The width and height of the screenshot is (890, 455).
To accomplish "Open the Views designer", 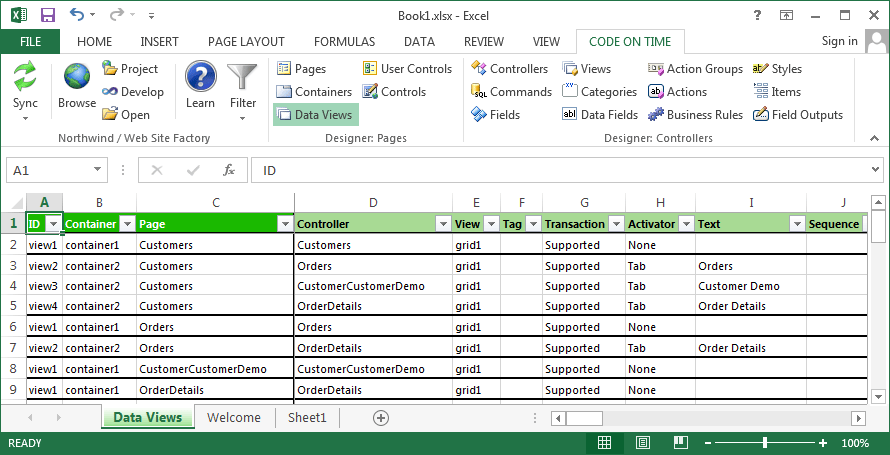I will pyautogui.click(x=587, y=69).
